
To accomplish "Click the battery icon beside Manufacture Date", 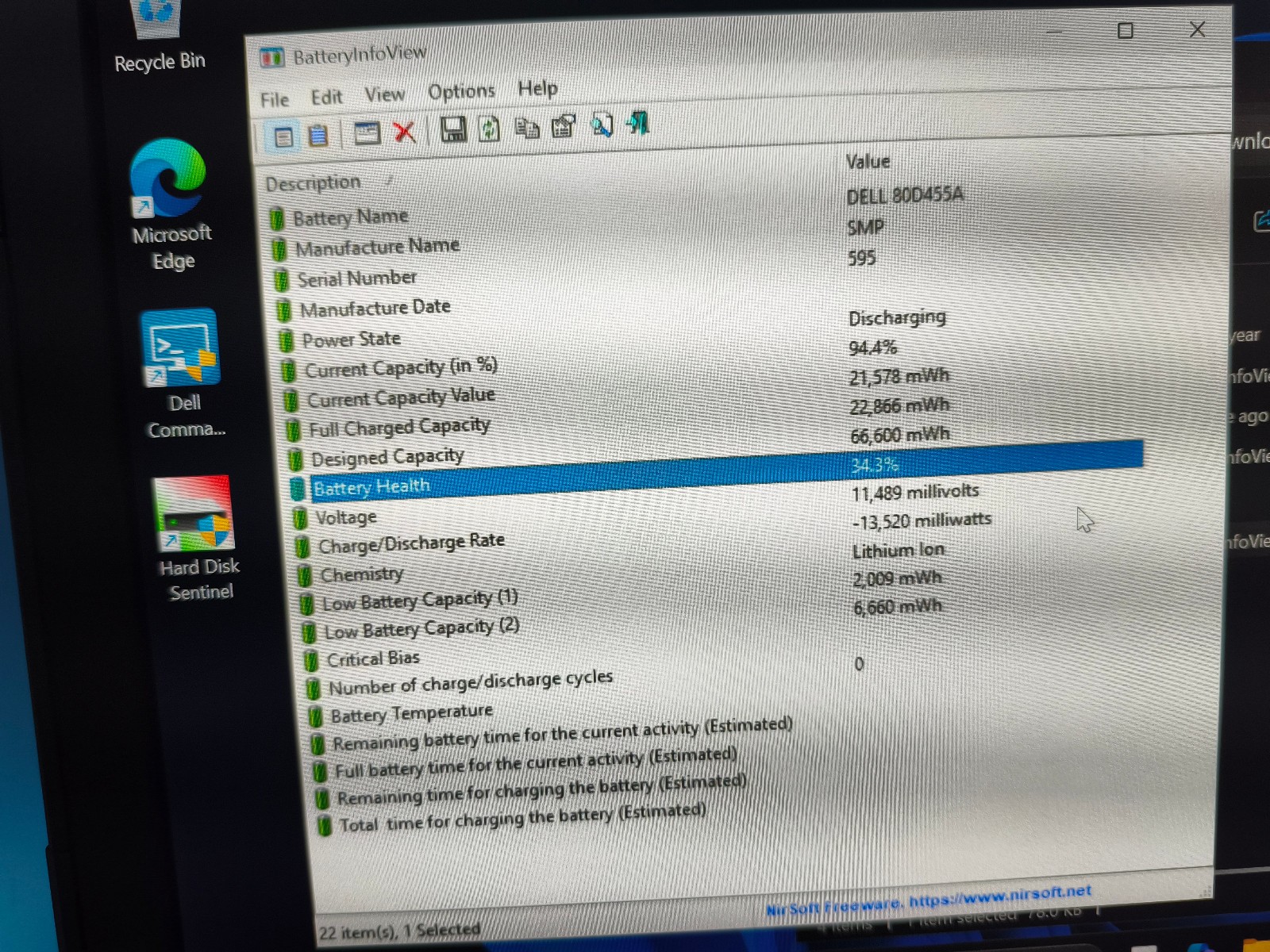I will pyautogui.click(x=283, y=311).
